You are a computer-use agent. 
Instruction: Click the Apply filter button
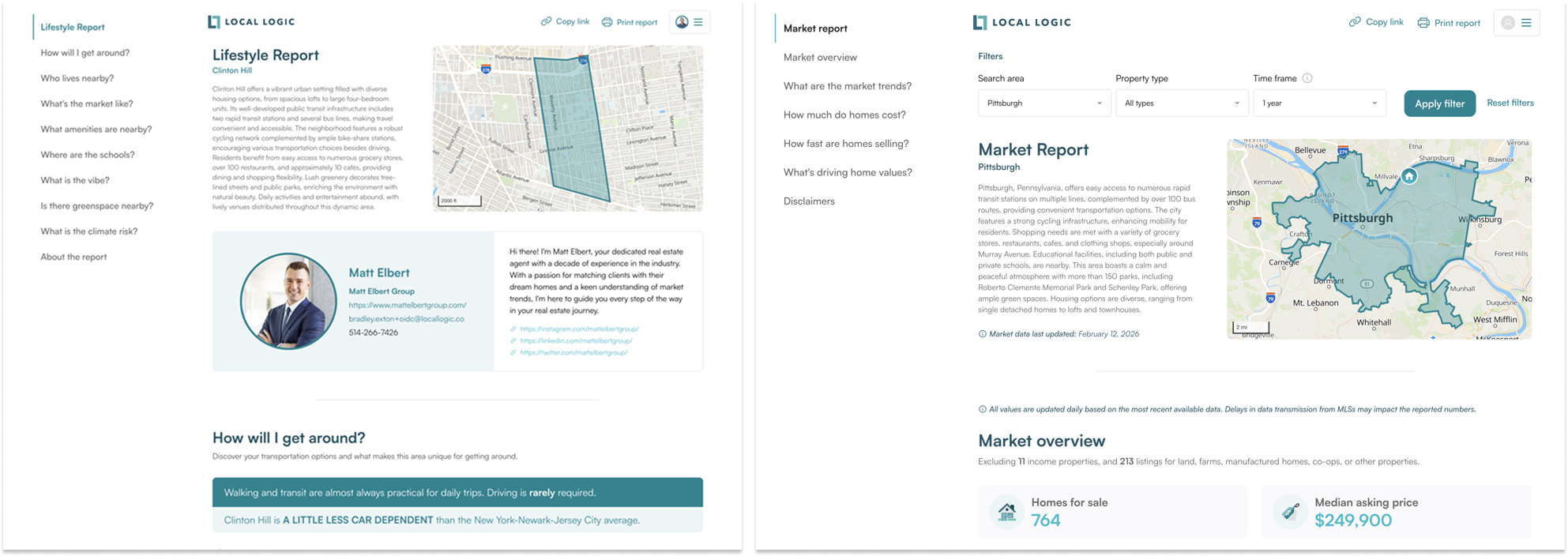click(1439, 103)
